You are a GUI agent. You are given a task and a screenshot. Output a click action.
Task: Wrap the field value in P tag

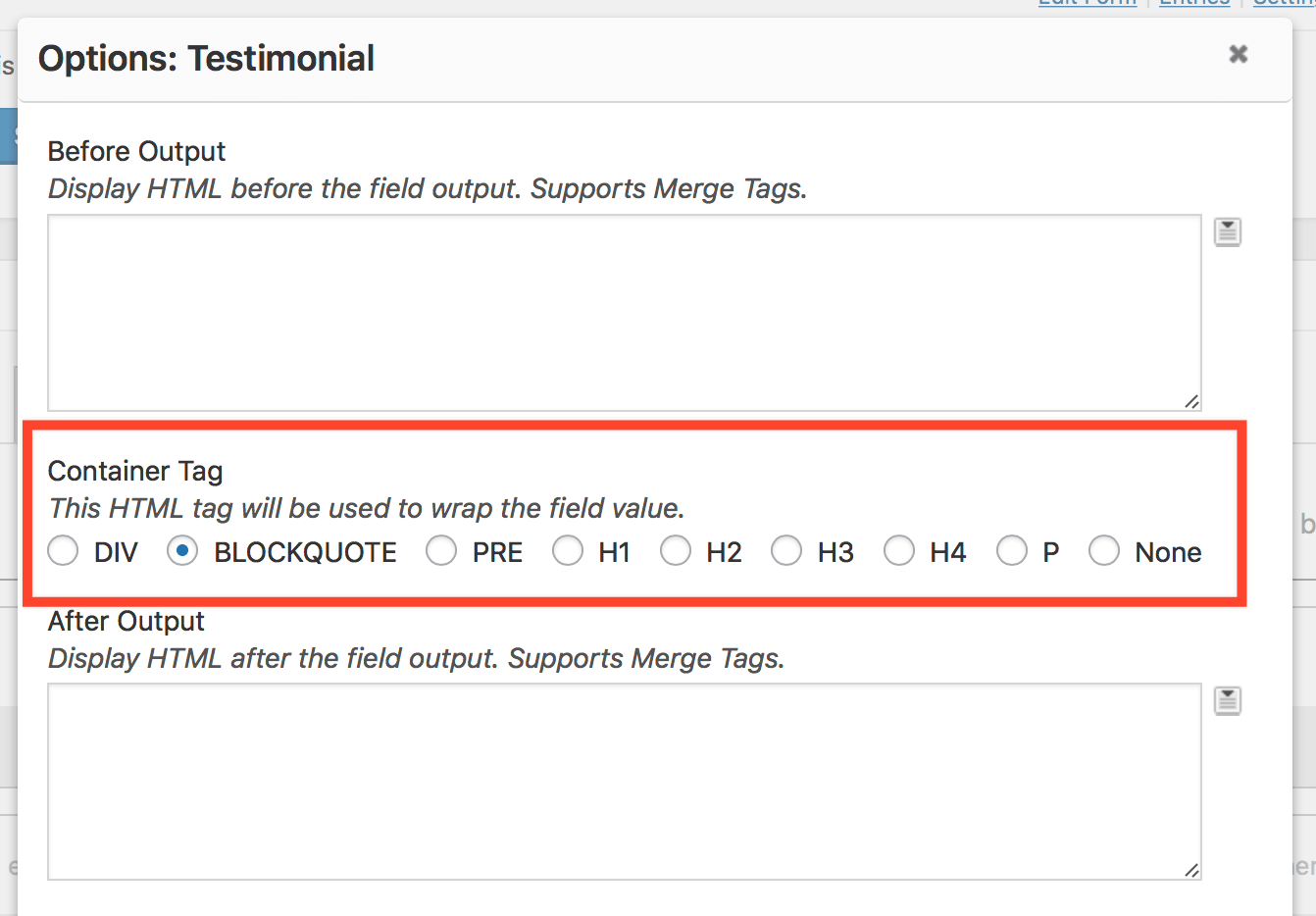pyautogui.click(x=1012, y=551)
